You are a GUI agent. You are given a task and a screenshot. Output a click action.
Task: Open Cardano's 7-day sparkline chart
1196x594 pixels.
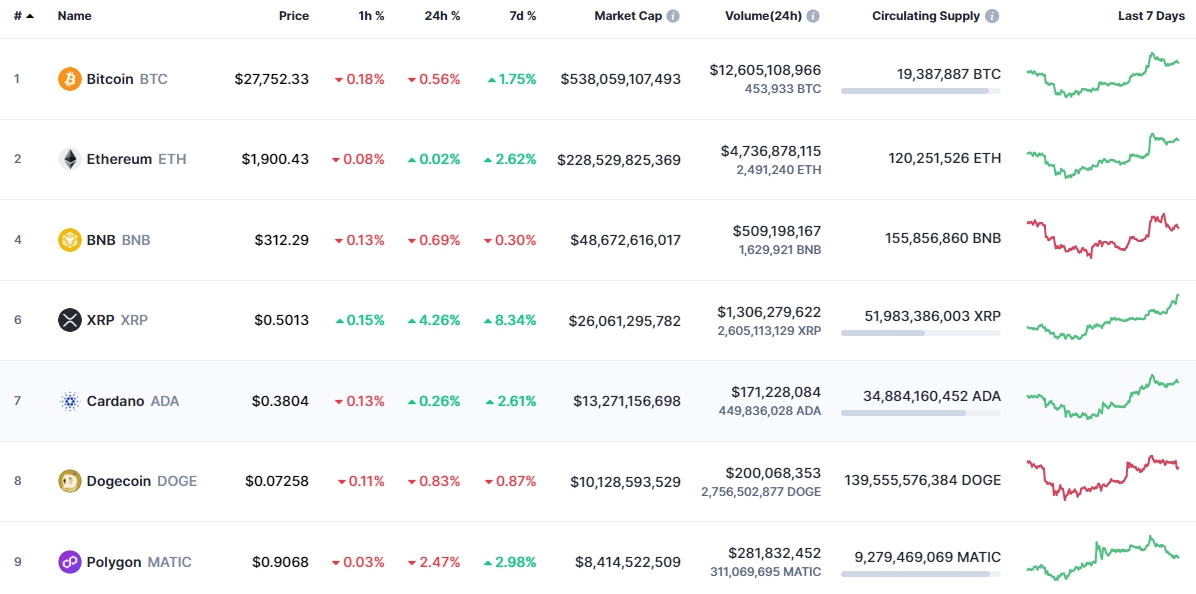[x=1103, y=397]
